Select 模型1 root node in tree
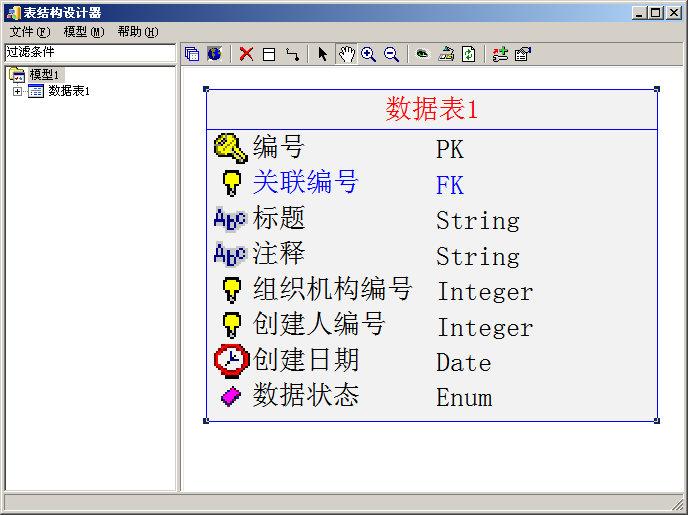 45,74
